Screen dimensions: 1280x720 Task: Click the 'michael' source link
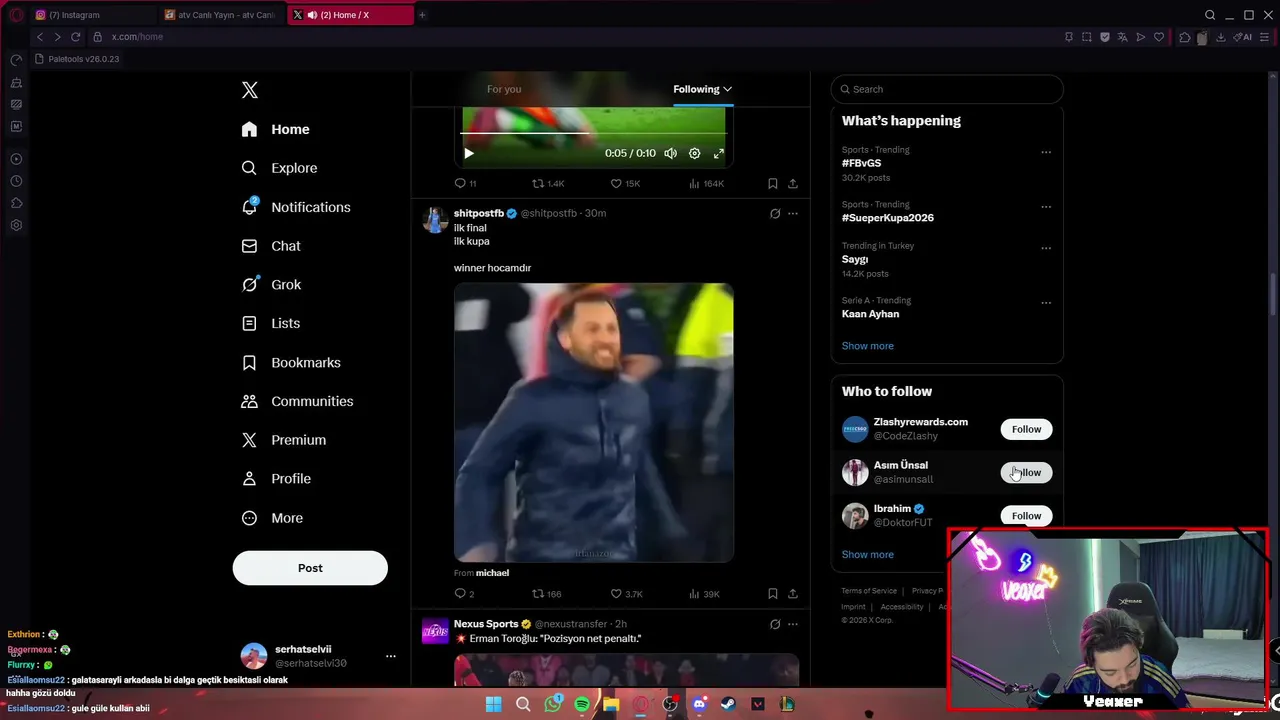click(492, 573)
